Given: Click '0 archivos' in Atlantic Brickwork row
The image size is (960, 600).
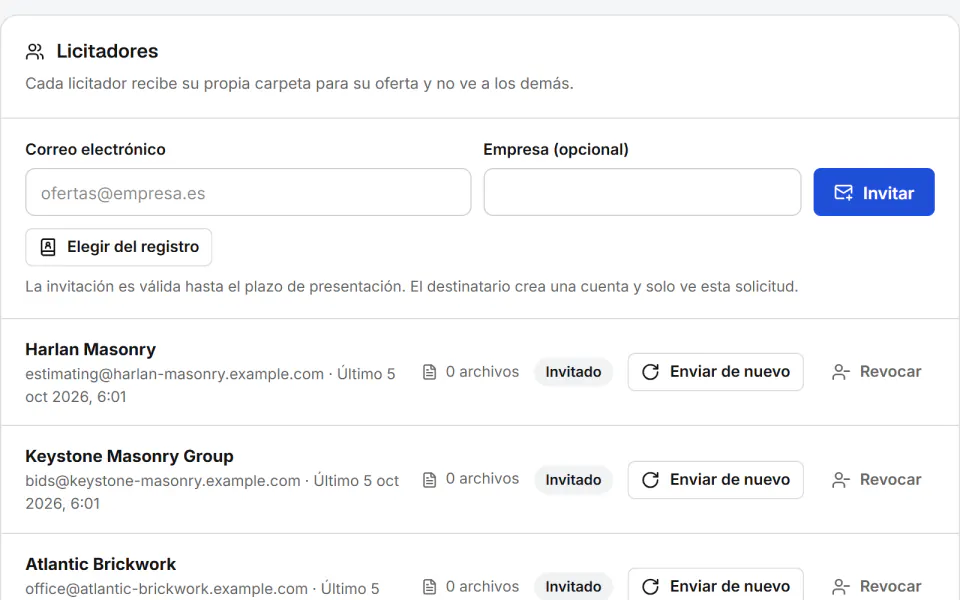Looking at the screenshot, I should pos(482,587).
